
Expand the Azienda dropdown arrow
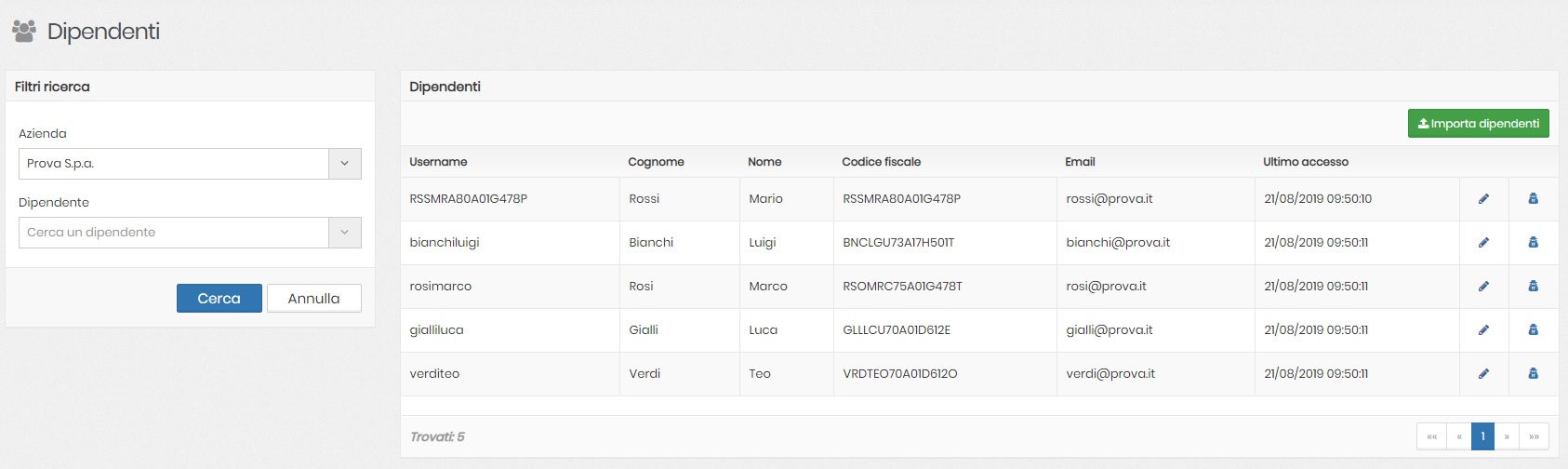click(344, 164)
